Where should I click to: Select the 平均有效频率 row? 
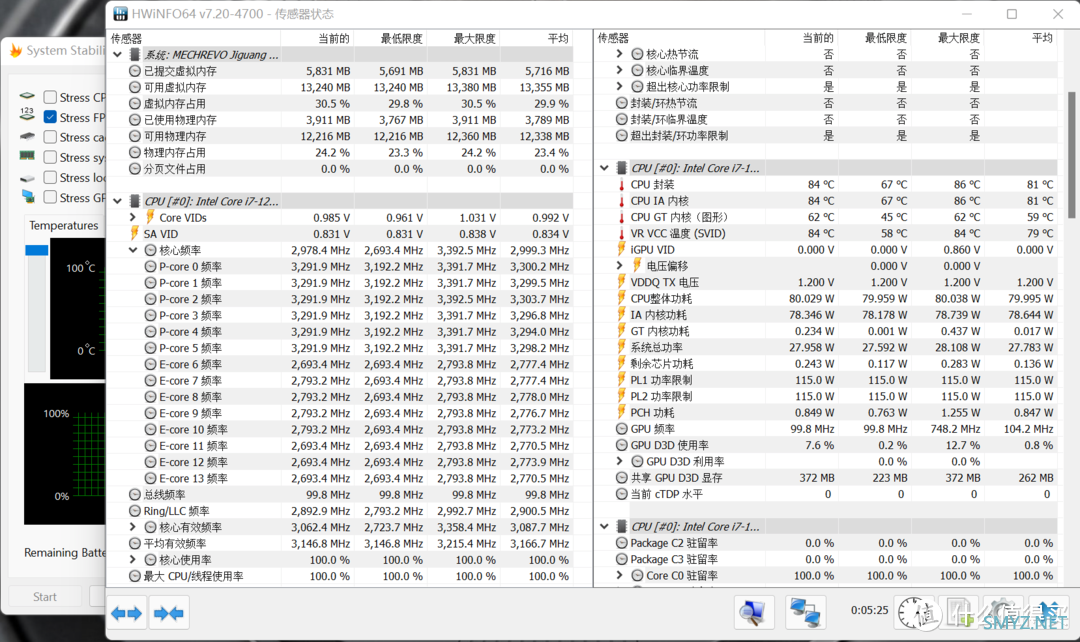(341, 543)
